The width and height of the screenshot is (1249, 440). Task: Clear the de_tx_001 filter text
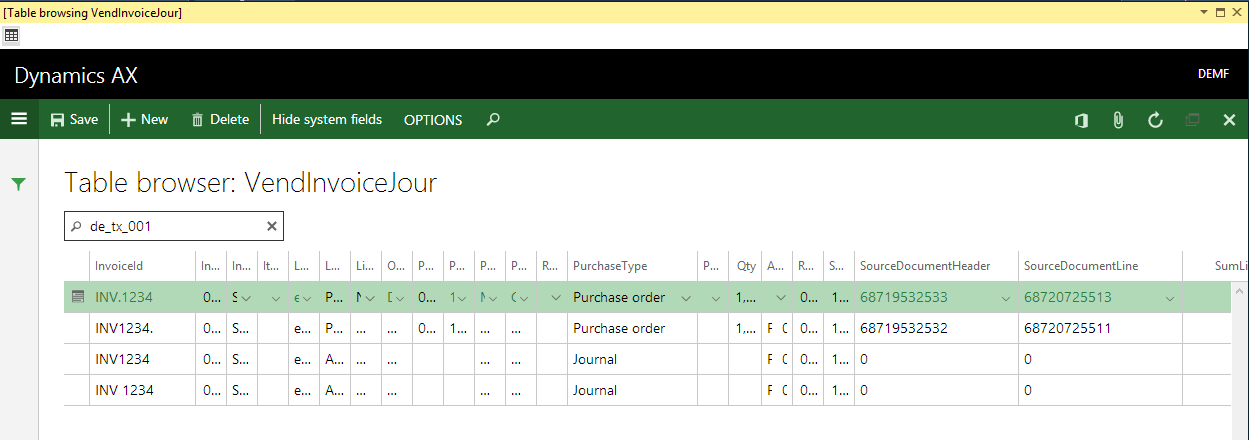tap(271, 226)
